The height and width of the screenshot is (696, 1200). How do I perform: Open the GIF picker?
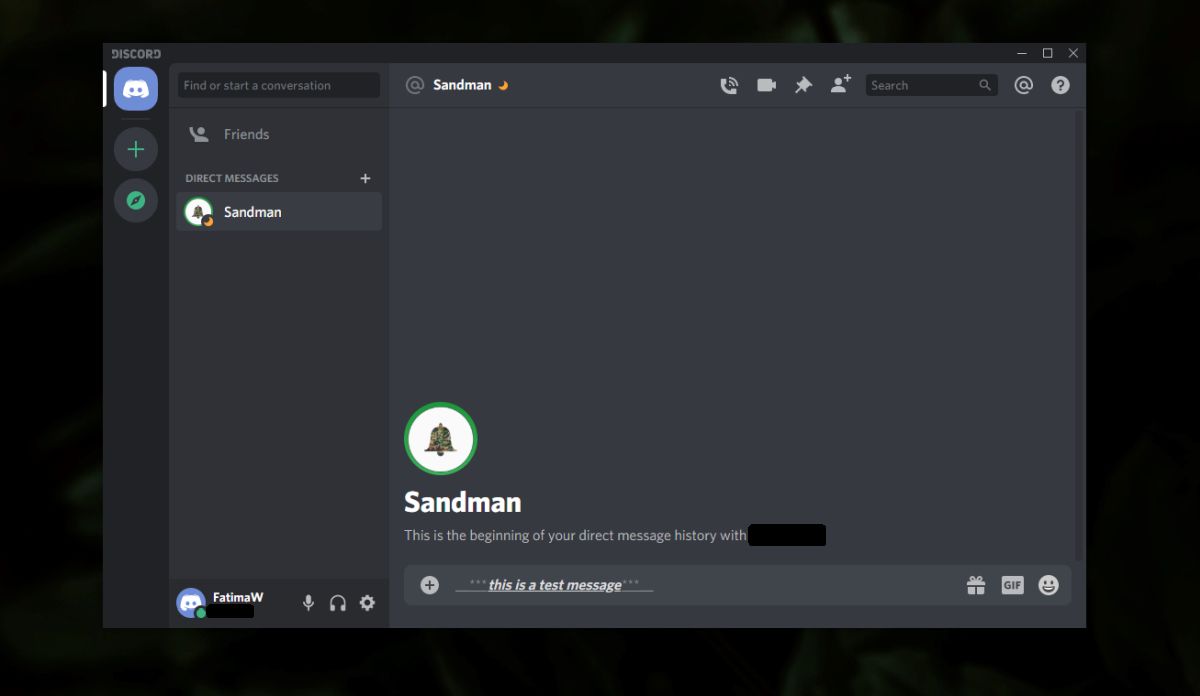click(x=1012, y=585)
